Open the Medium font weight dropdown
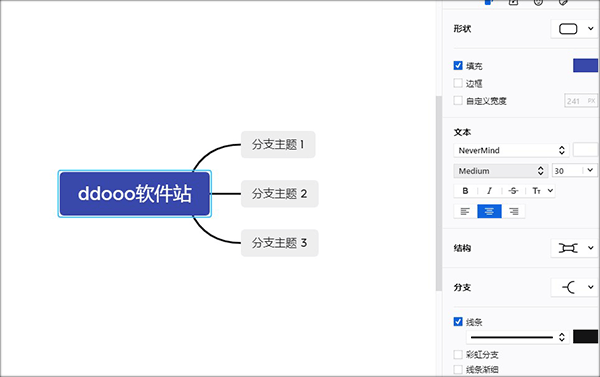This screenshot has width=600, height=377. click(501, 171)
